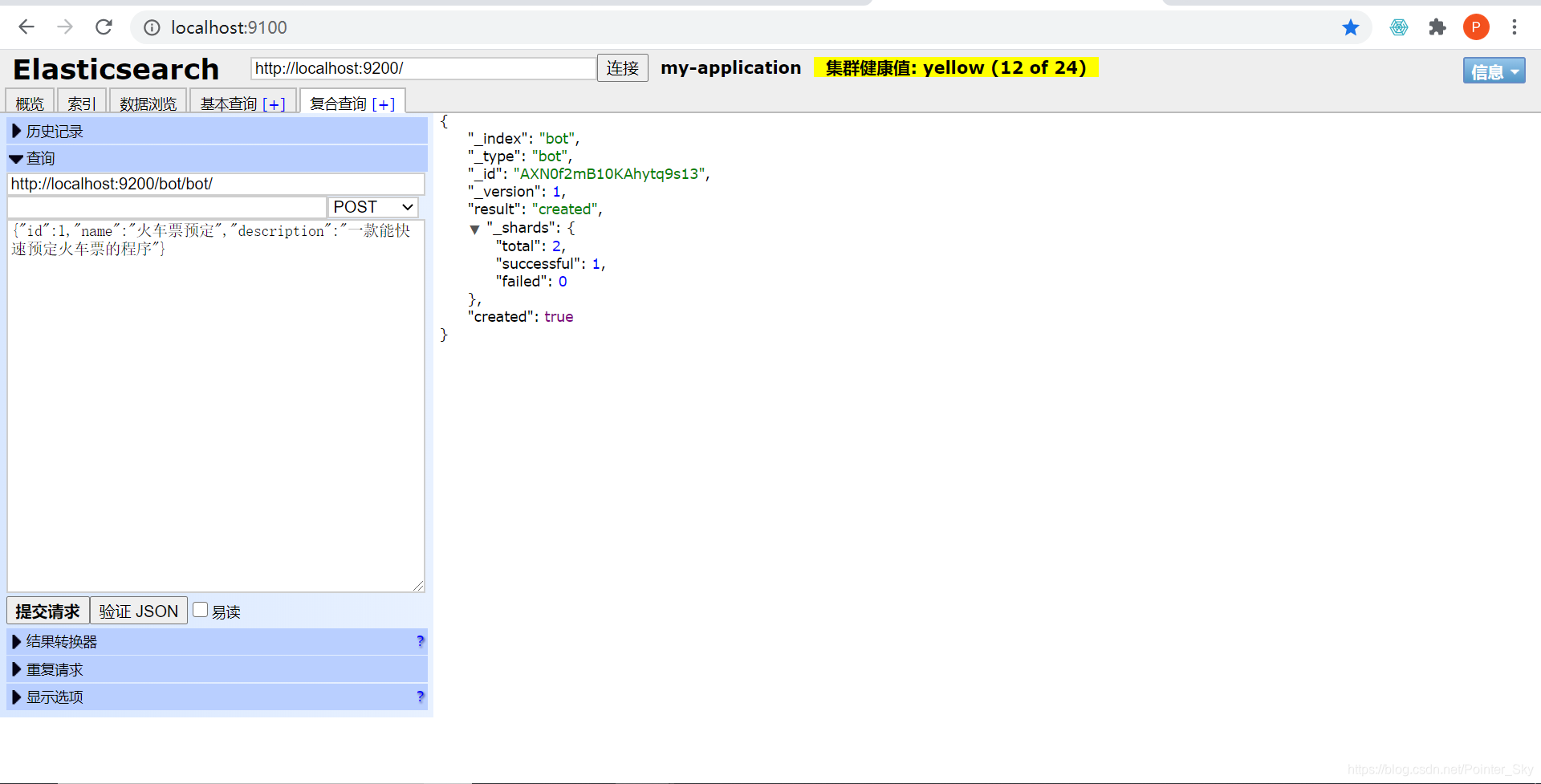Open the 信息 info dropdown

click(x=1494, y=71)
